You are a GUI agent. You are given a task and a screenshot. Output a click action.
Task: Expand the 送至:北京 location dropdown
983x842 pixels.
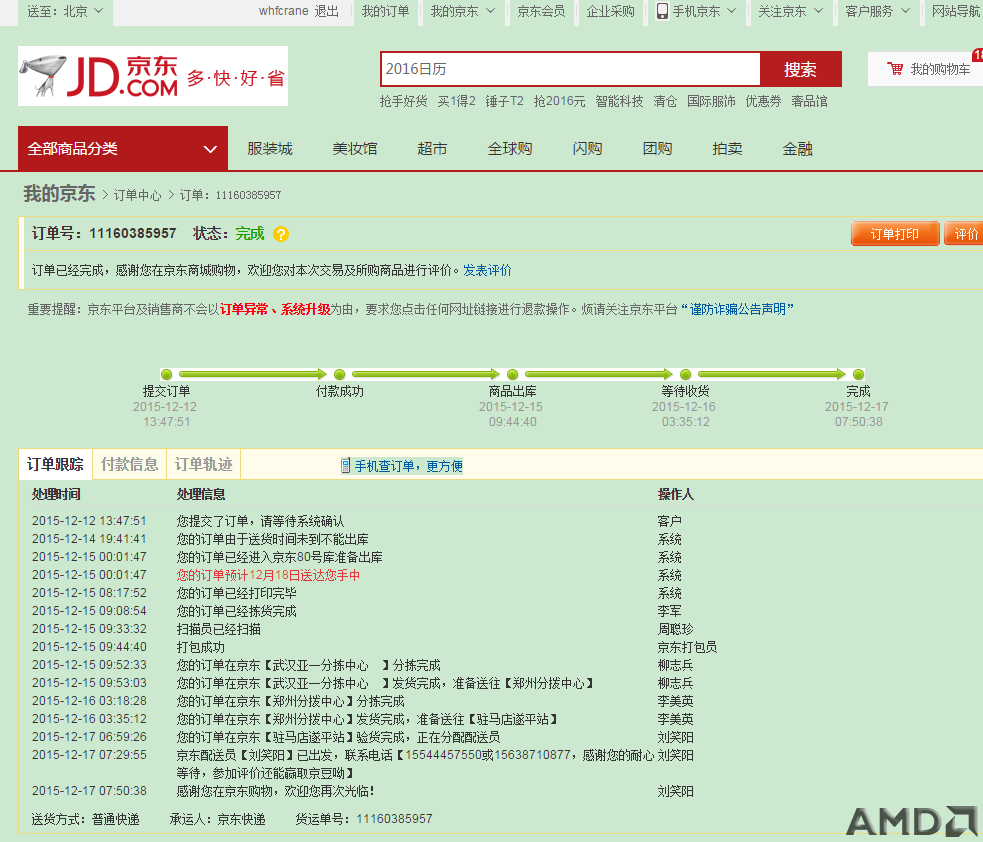[65, 11]
